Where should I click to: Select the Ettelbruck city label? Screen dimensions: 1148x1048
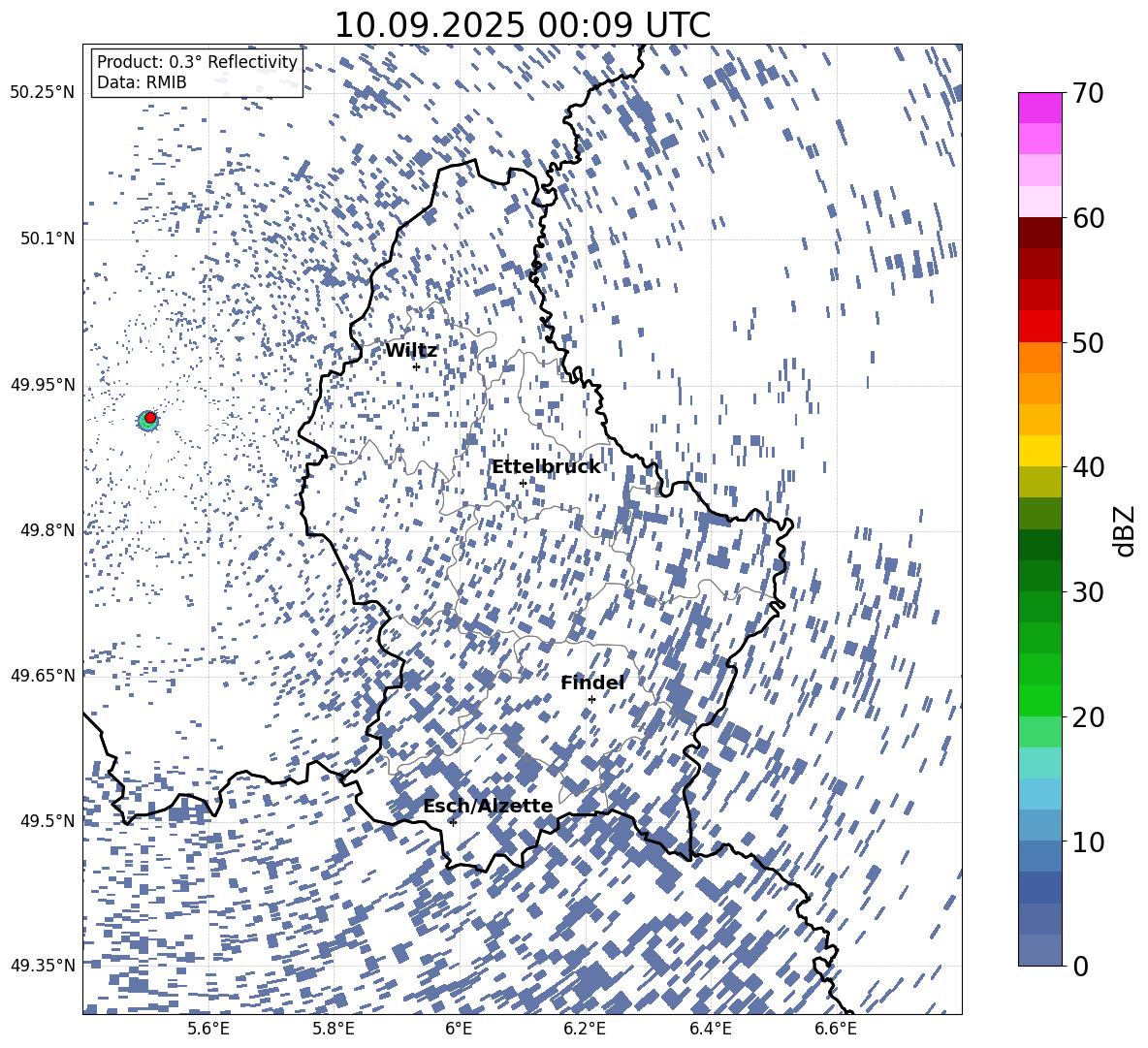click(x=546, y=467)
